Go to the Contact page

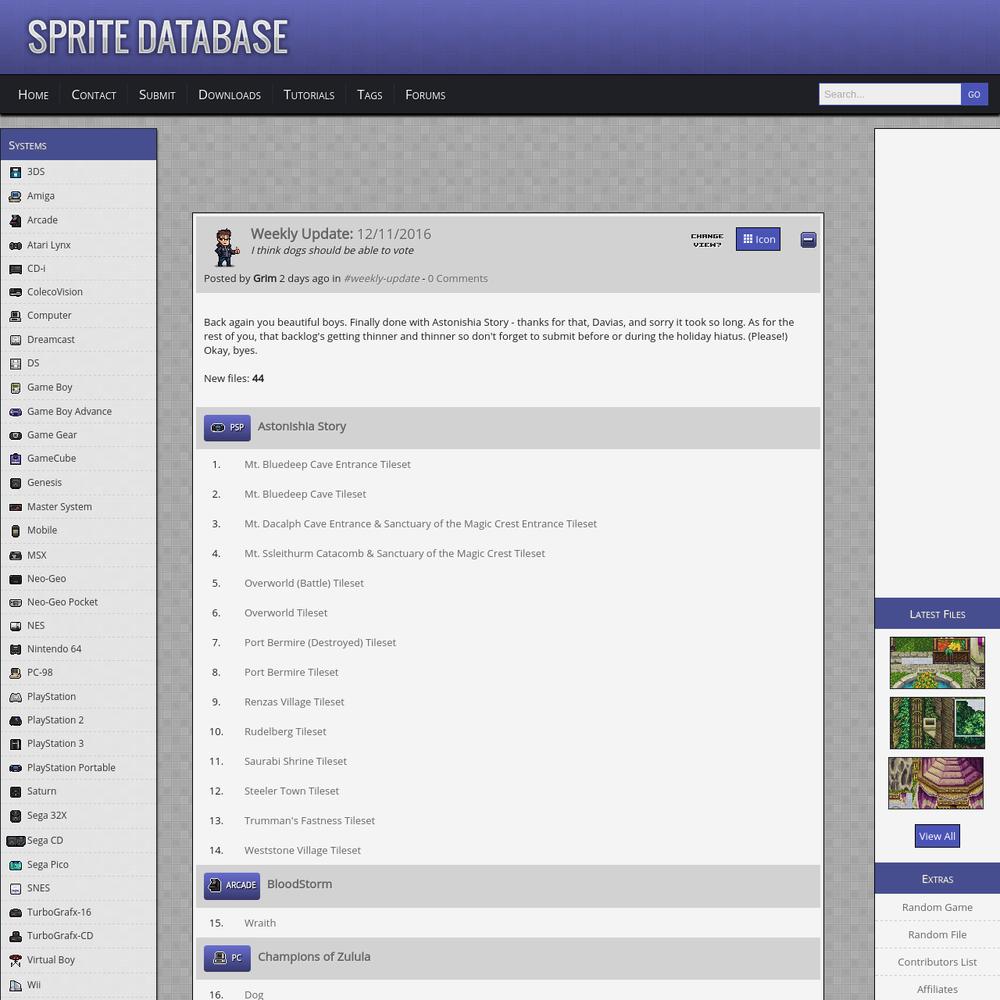(x=94, y=95)
